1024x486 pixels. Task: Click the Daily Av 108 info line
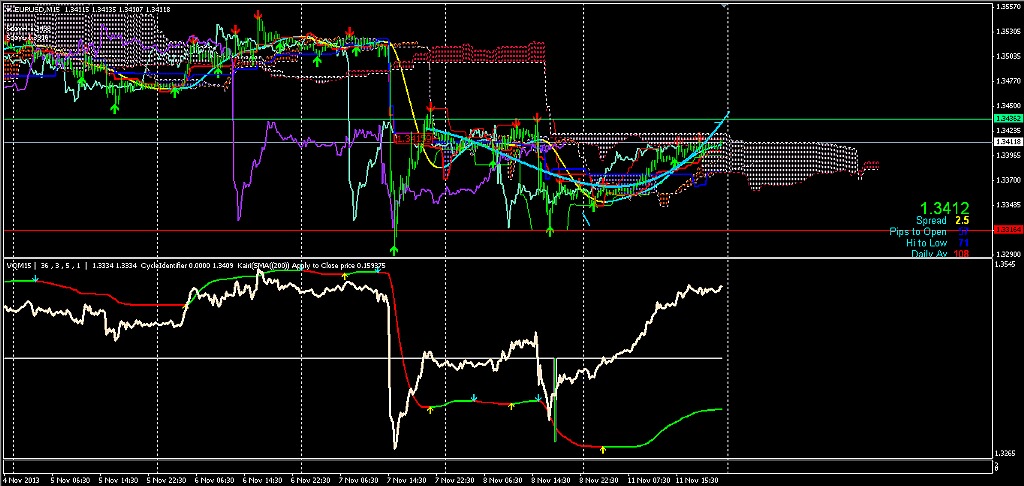940,253
